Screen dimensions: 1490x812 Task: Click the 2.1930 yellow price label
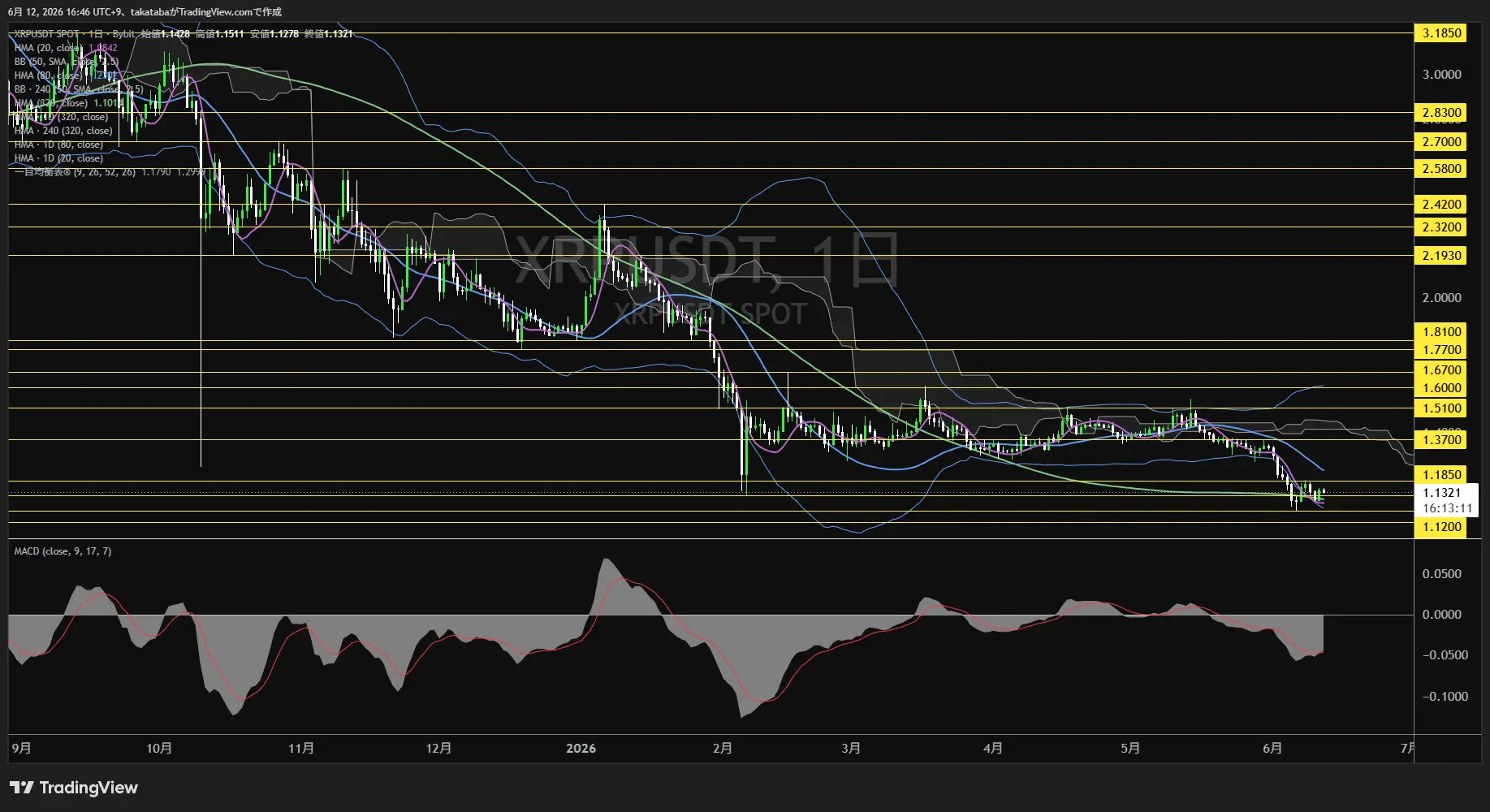[1441, 256]
